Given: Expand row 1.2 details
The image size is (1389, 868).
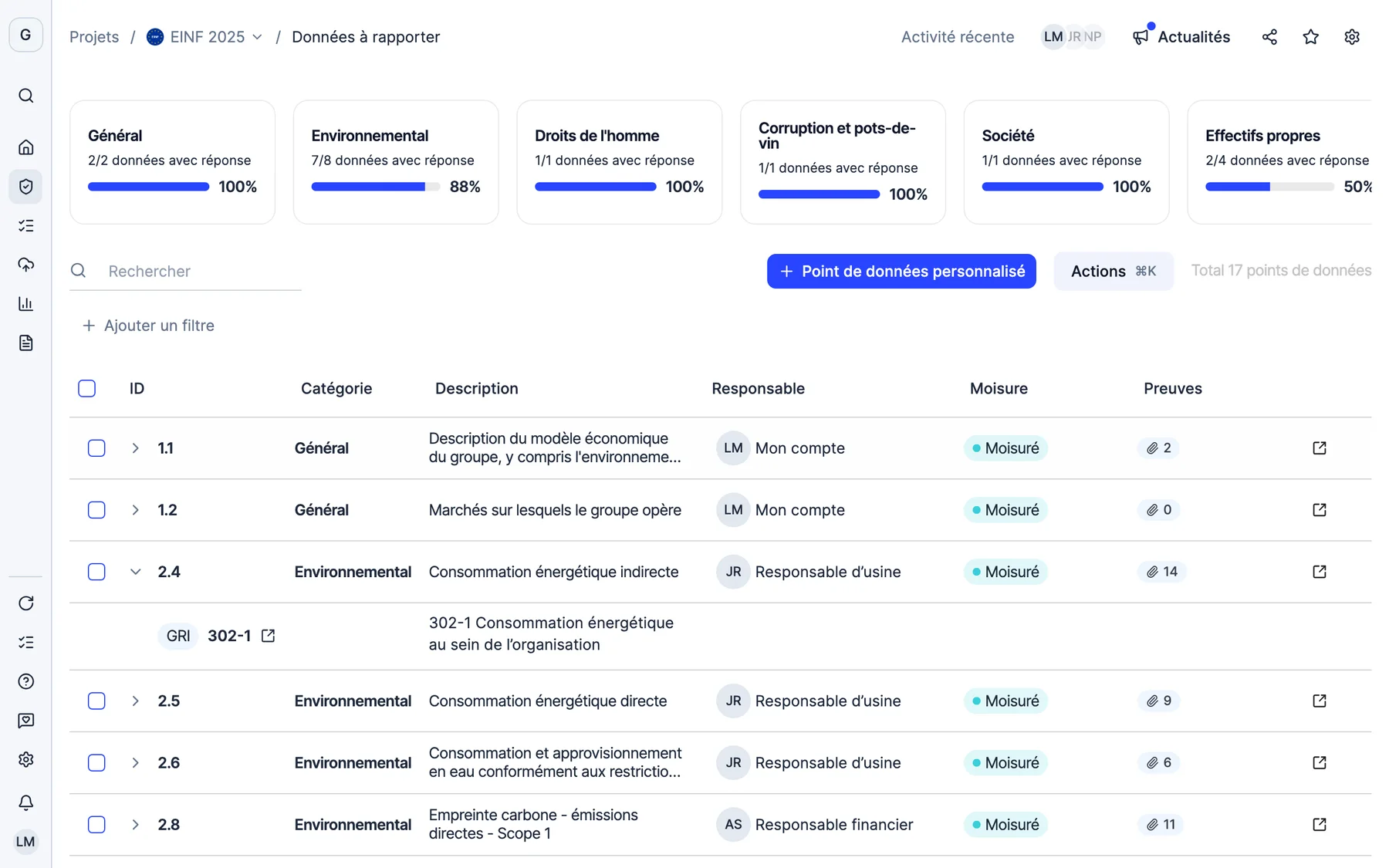Looking at the screenshot, I should [x=135, y=510].
